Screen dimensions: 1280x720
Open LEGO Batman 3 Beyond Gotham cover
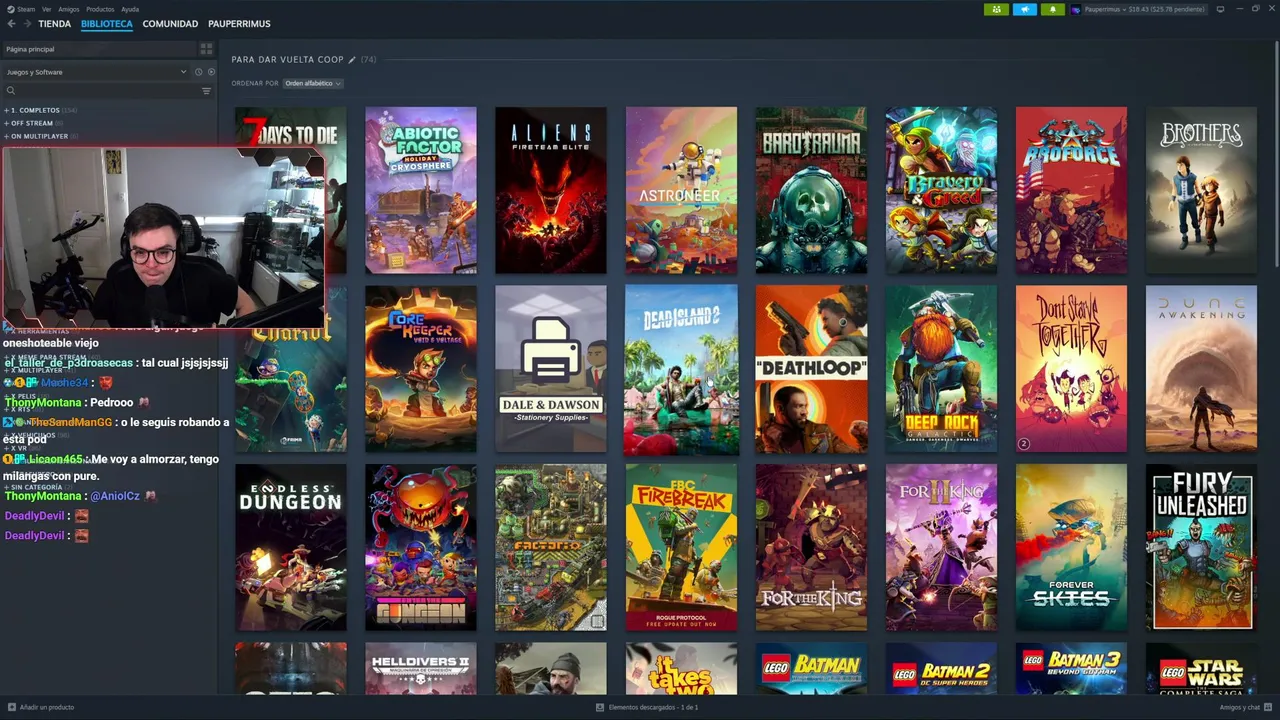click(1071, 669)
